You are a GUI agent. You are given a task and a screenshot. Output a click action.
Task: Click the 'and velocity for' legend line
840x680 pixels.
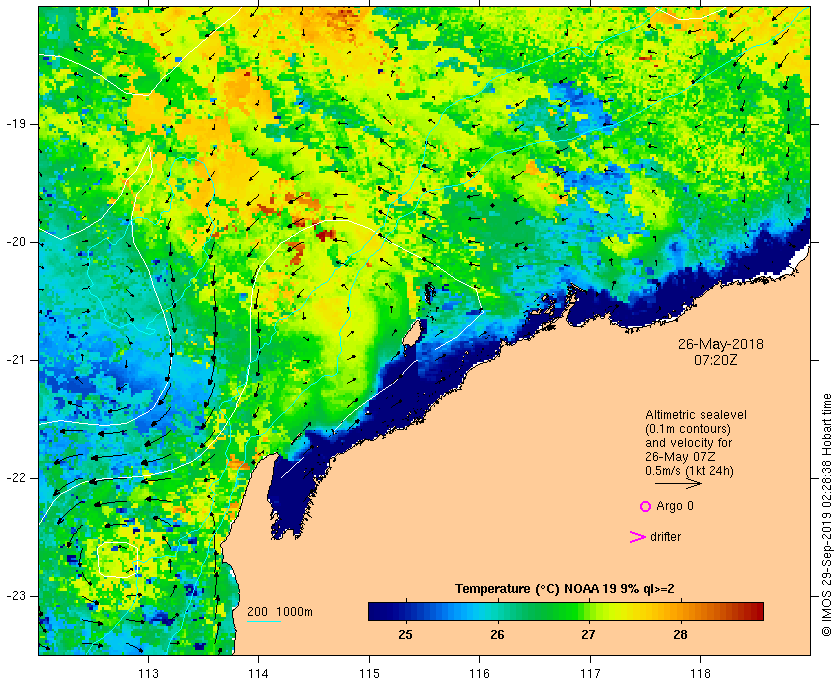tap(688, 443)
